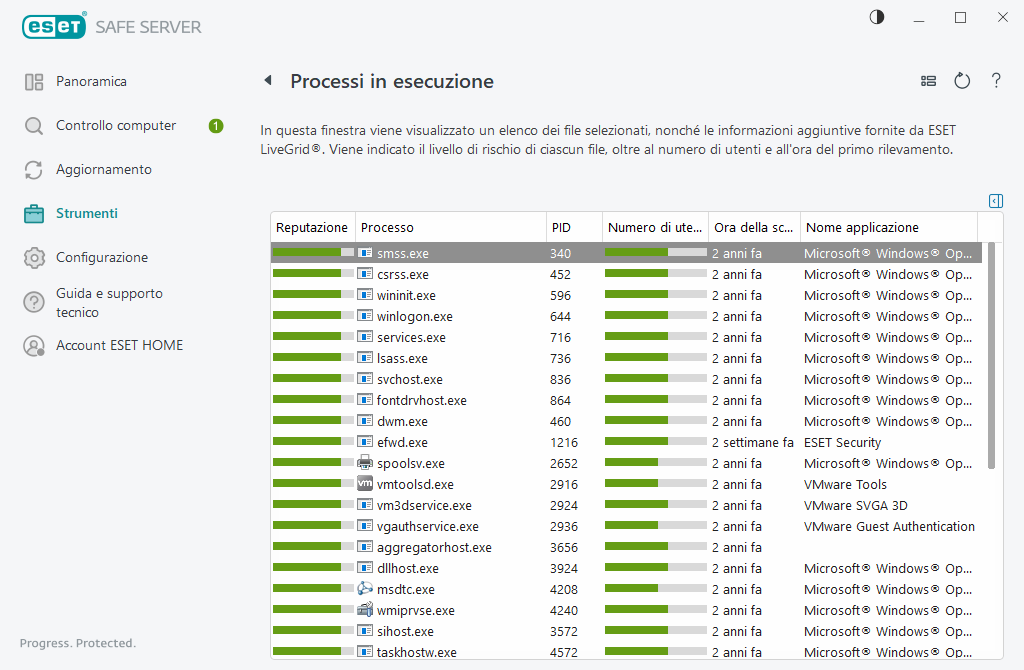Toggle the dark/light contrast theme icon
This screenshot has height=670, width=1024.
(877, 18)
